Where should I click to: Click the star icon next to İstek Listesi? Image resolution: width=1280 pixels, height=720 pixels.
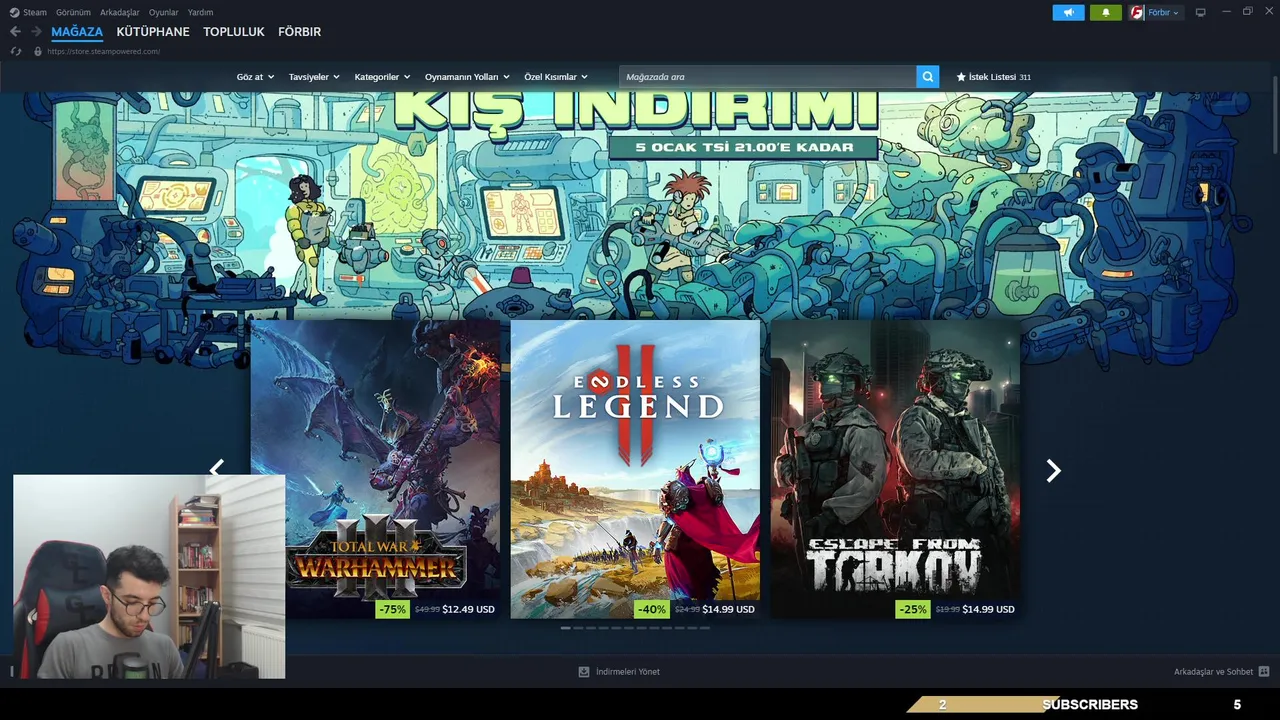961,77
